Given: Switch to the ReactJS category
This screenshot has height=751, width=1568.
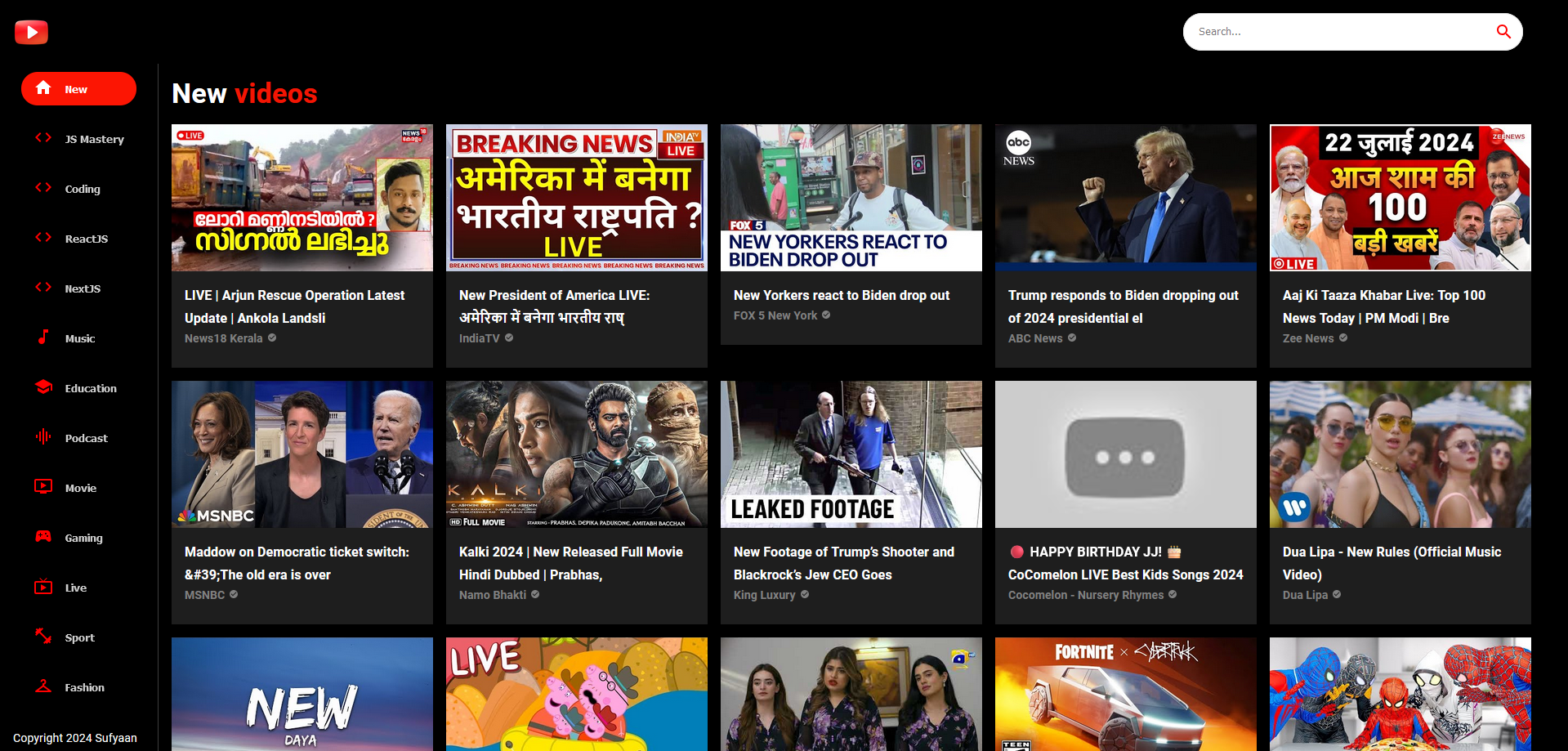Looking at the screenshot, I should pos(78,239).
